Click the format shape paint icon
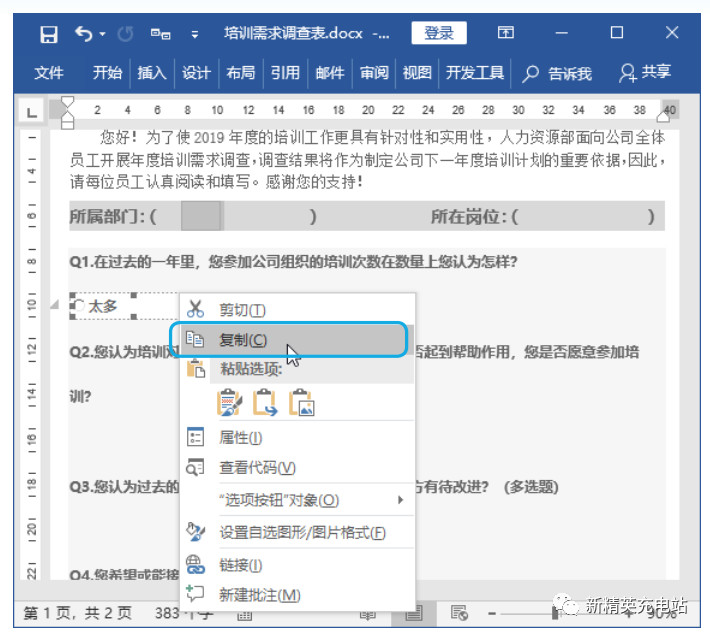710x636 pixels. pyautogui.click(x=196, y=532)
